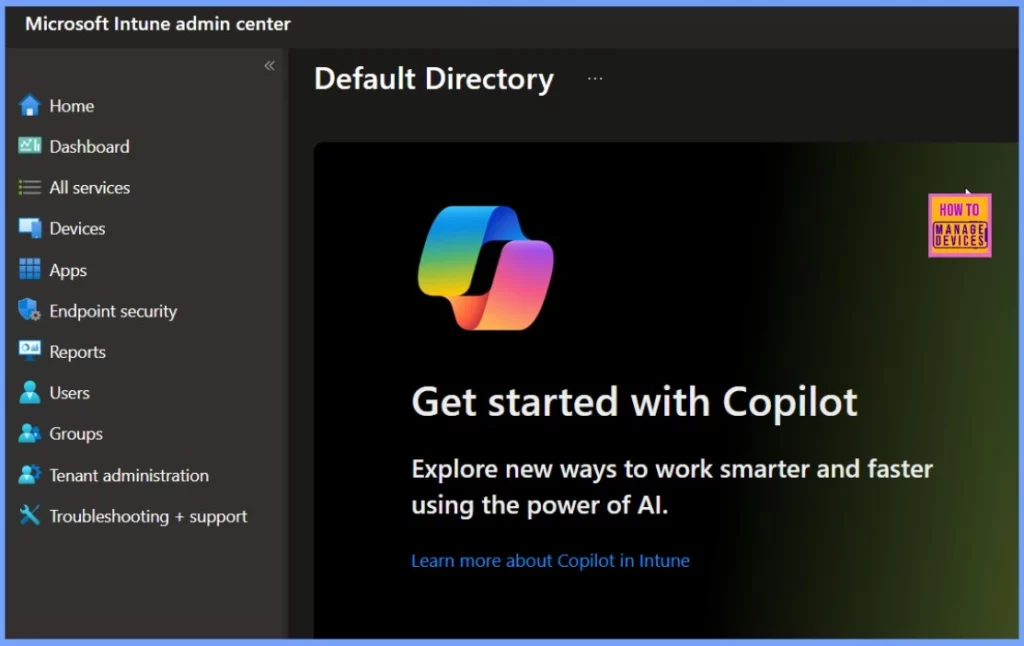Viewport: 1024px width, 646px height.
Task: Click the Explore new ways to work text
Action: coord(672,487)
